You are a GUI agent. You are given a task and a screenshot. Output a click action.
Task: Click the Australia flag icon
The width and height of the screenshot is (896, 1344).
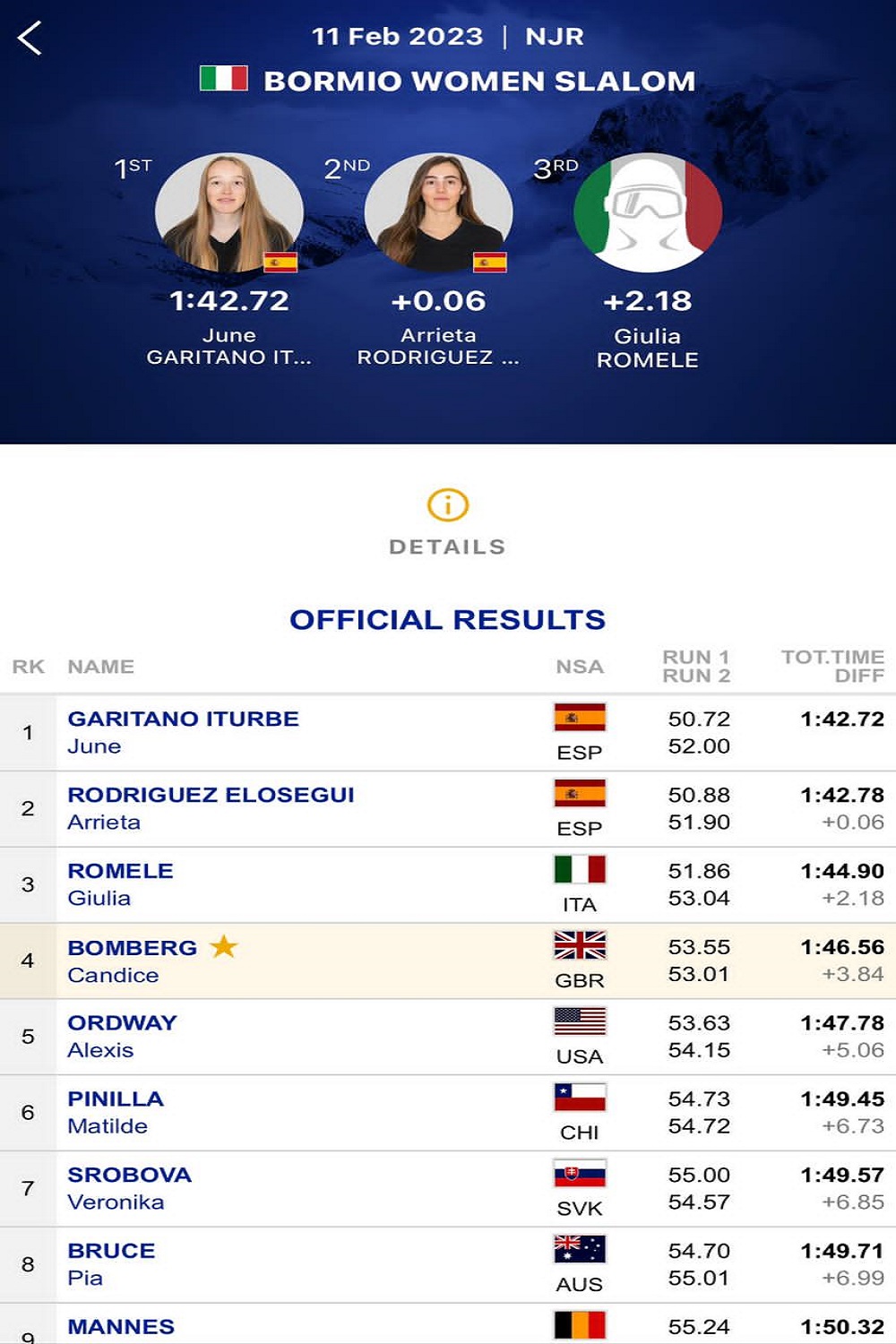(x=580, y=1249)
